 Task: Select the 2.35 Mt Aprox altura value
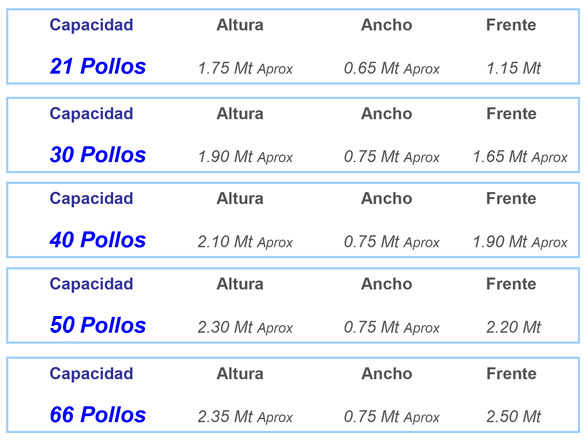(x=245, y=417)
